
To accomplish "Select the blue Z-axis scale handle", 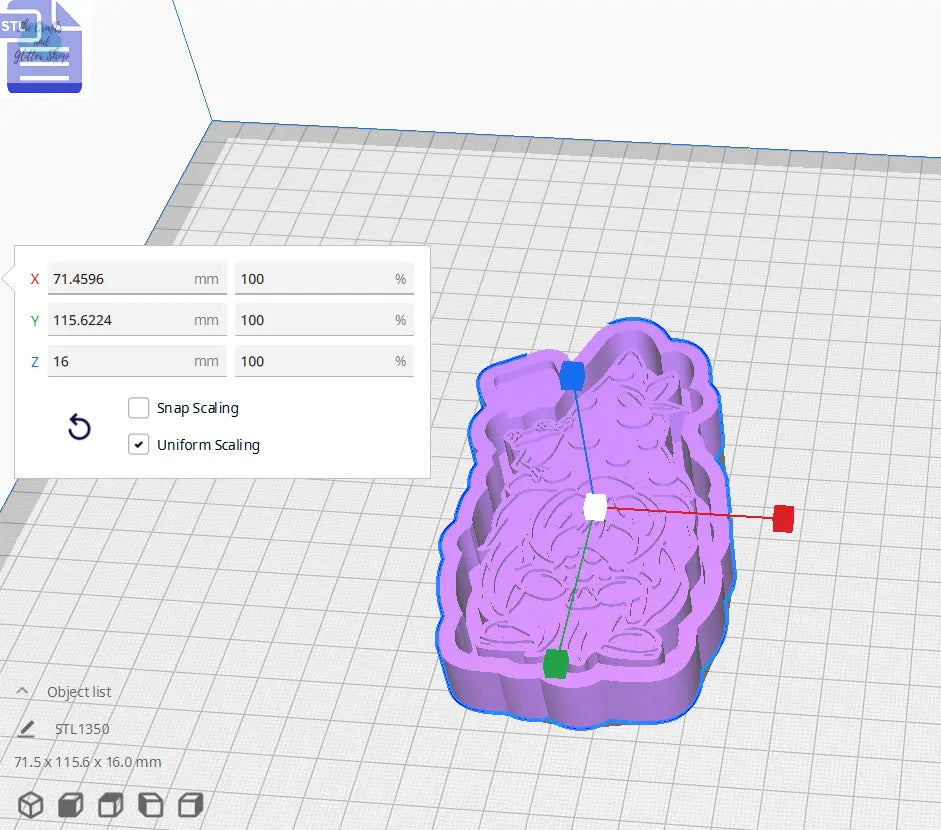I will [x=571, y=377].
